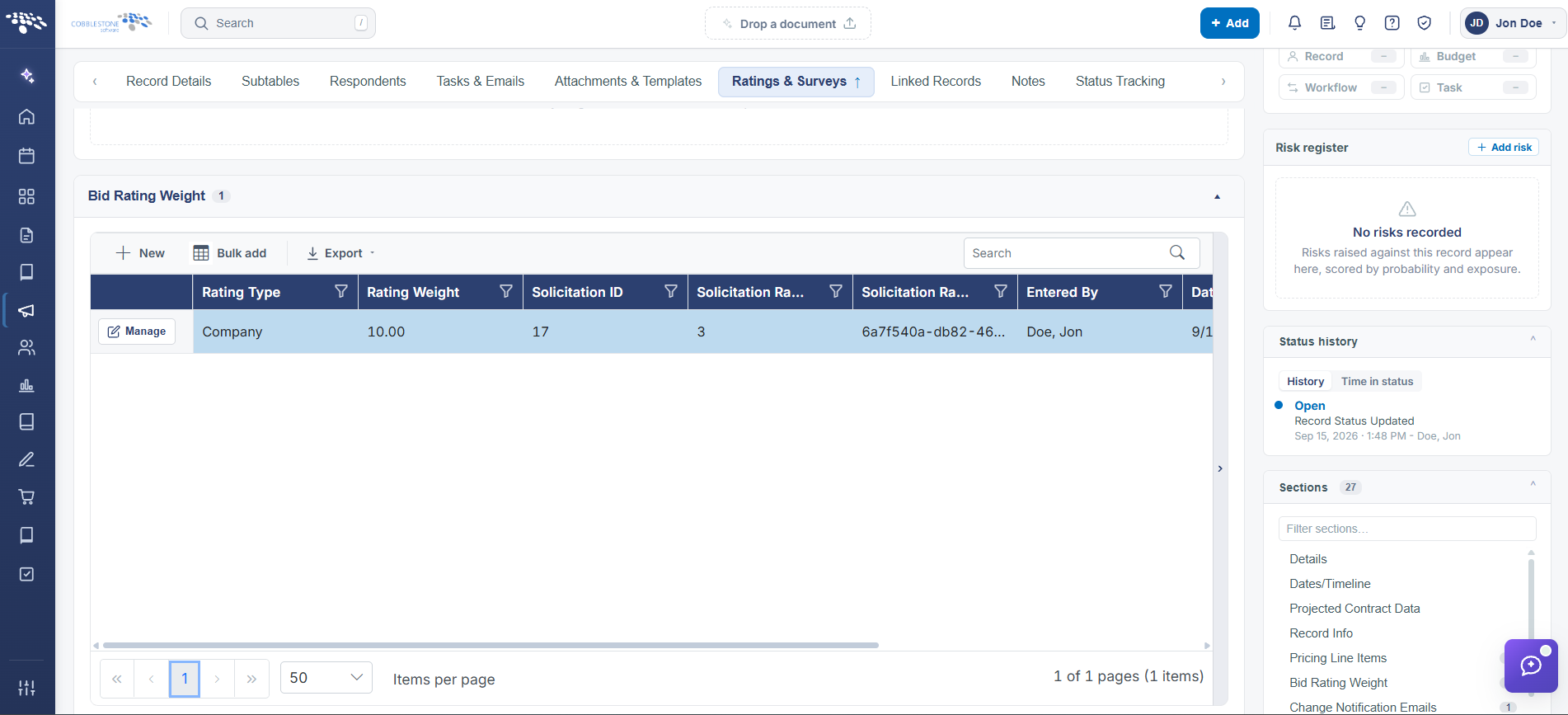1568x715 pixels.
Task: Click the Manage button for Company row
Action: click(137, 332)
